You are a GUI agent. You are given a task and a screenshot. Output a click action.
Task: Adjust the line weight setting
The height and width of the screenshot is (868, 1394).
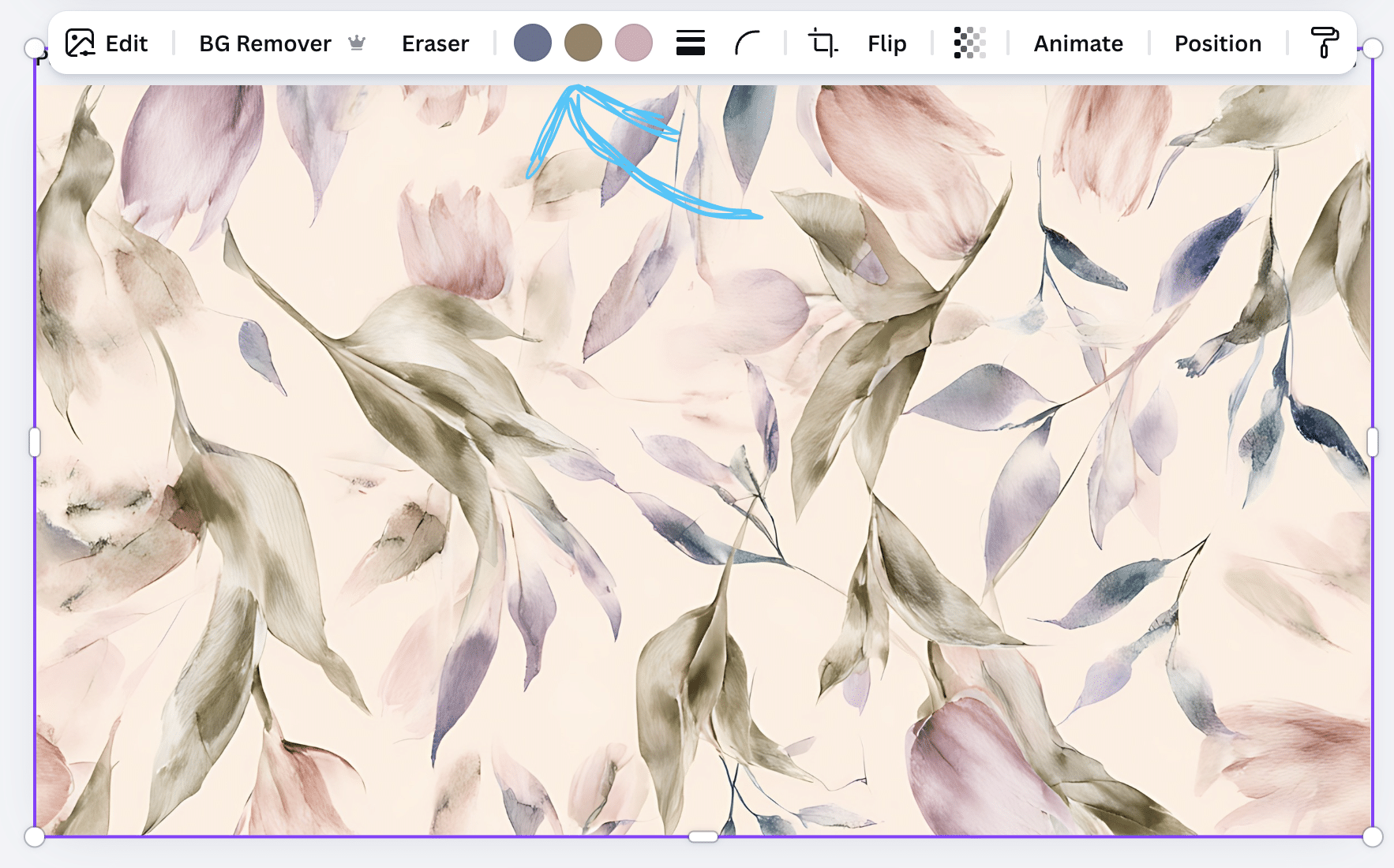pyautogui.click(x=690, y=43)
